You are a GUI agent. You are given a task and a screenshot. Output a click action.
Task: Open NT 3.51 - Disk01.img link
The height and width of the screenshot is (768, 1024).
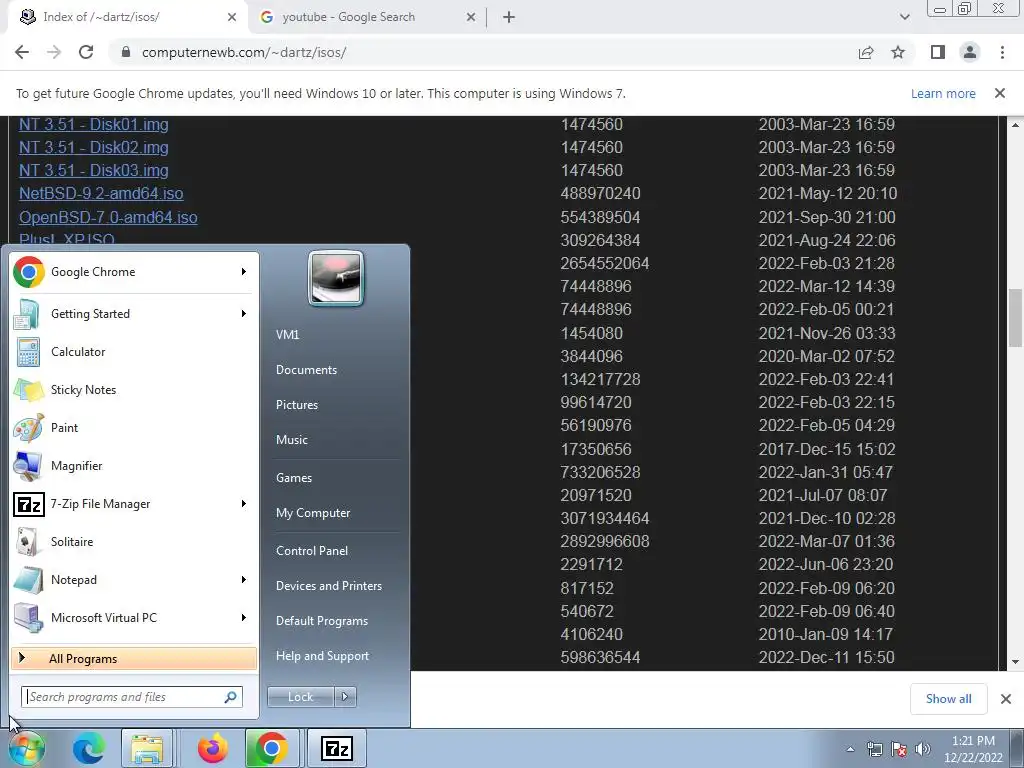[93, 124]
